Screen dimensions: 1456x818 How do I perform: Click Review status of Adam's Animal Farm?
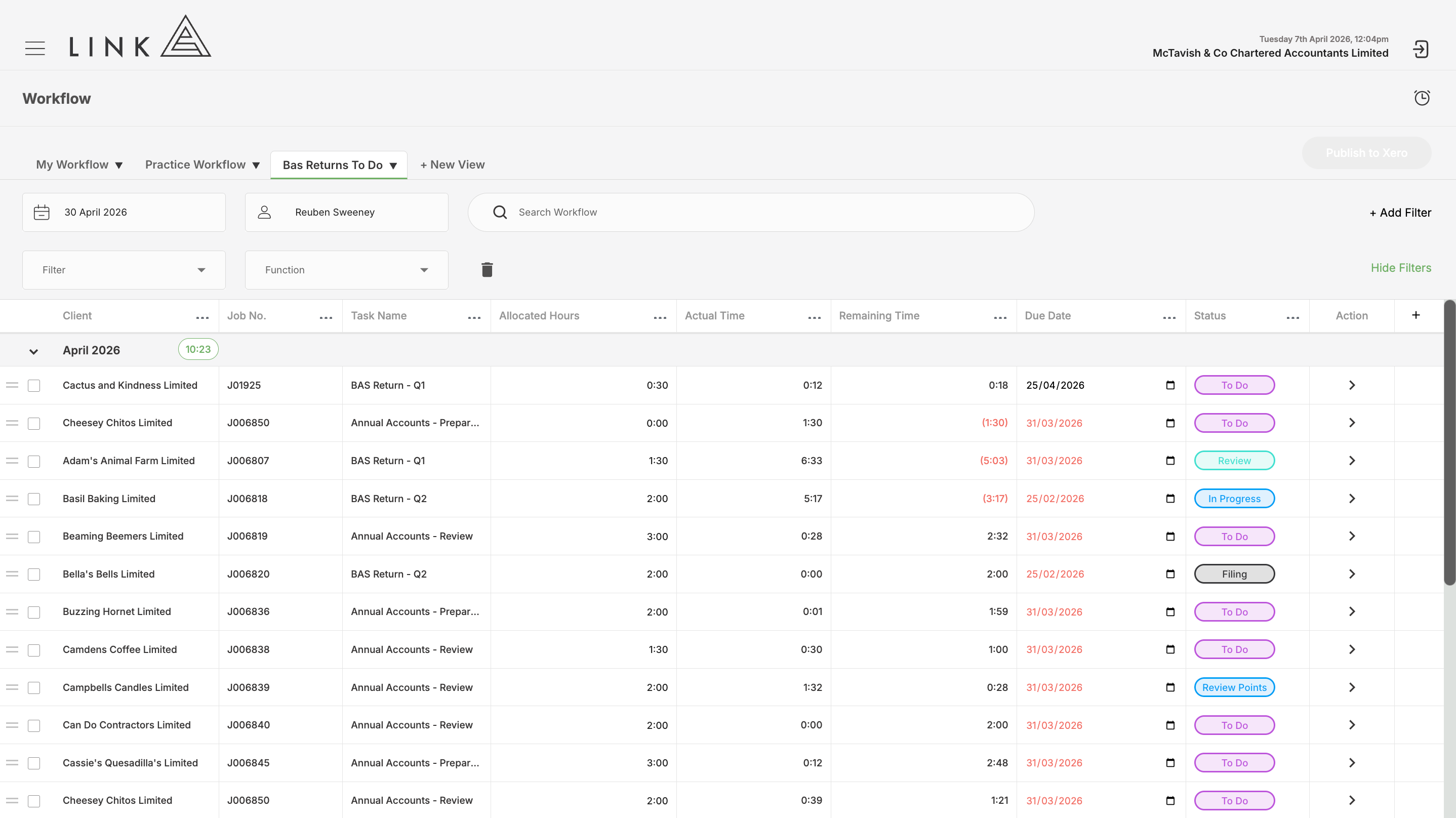click(x=1234, y=461)
